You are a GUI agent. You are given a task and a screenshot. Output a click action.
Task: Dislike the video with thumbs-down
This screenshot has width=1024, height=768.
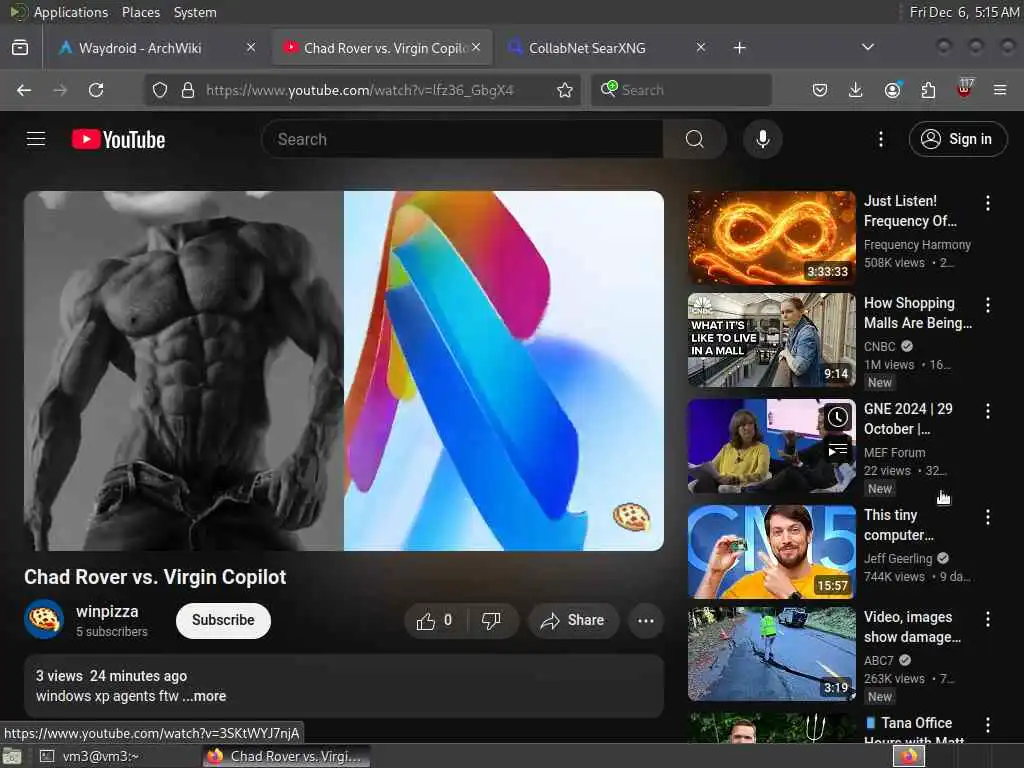(491, 620)
